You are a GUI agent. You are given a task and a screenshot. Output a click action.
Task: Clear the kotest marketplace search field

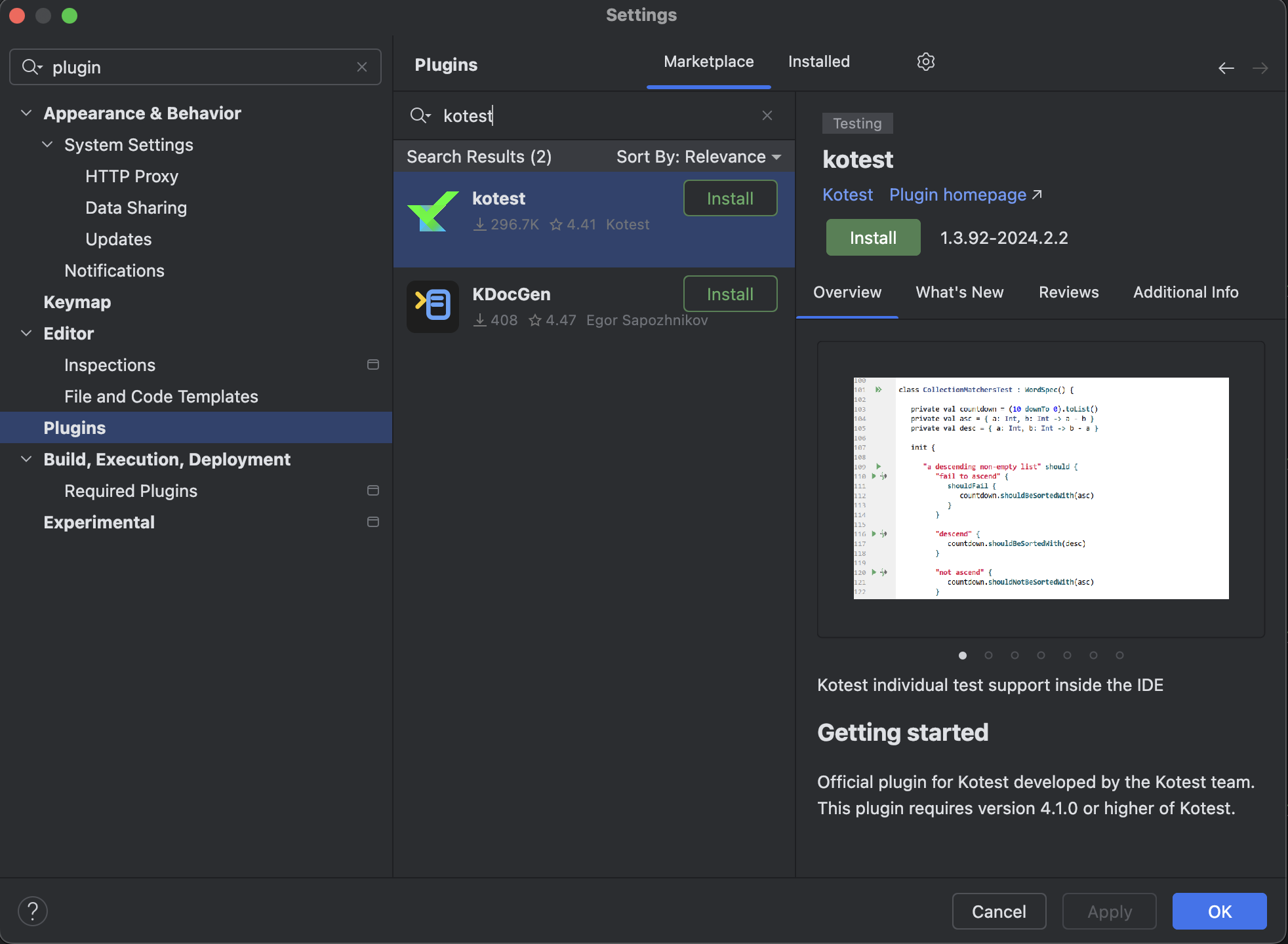point(767,115)
